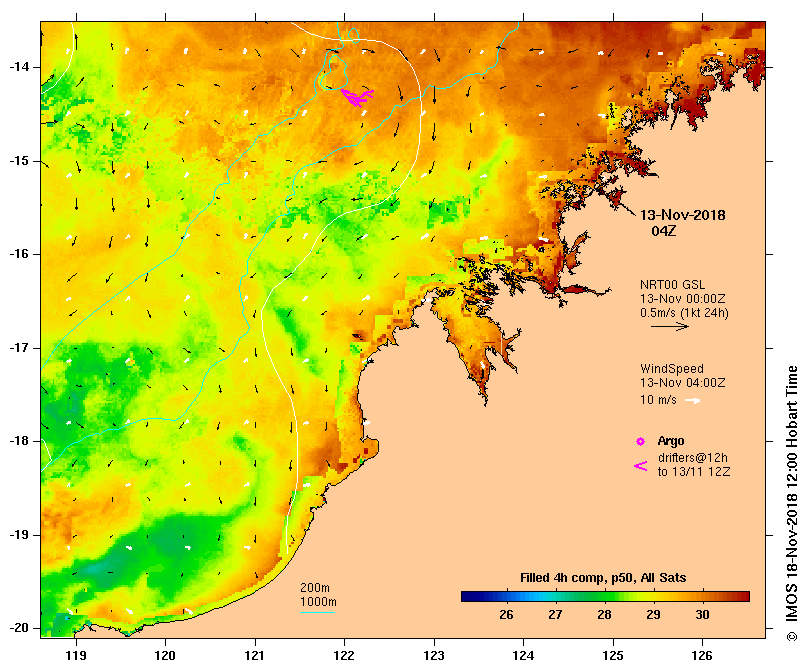Click the '-15' latitude axis label
The image size is (809, 672).
tap(19, 161)
